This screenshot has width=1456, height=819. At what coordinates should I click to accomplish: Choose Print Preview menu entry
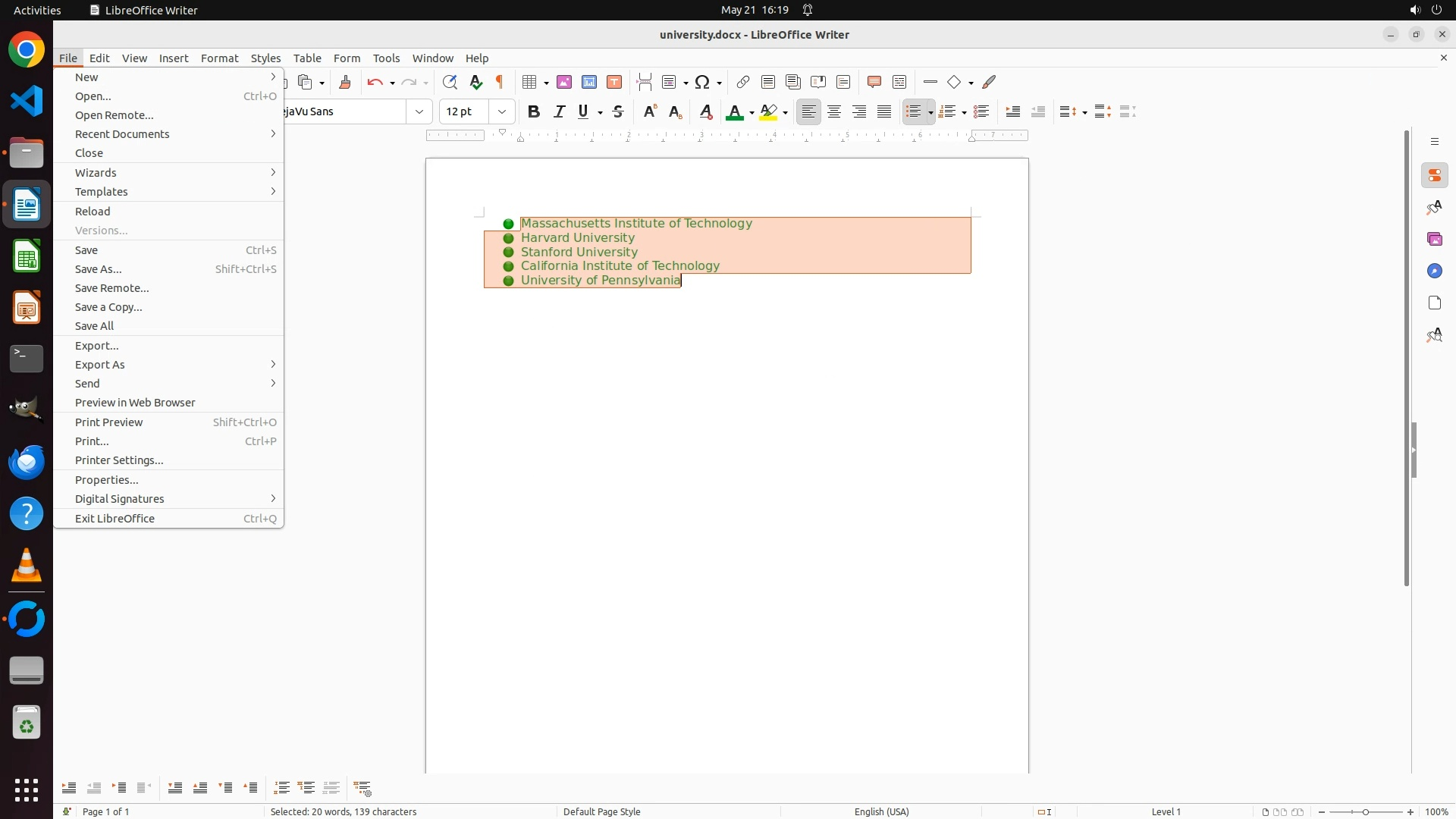[109, 422]
